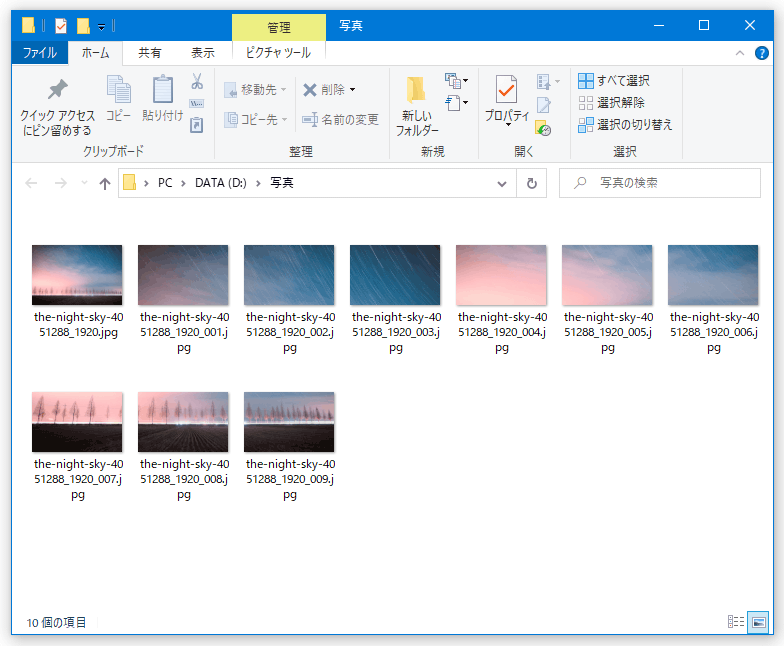Expand the 削除 dropdown arrow
Screen dimensions: 784x646
click(x=352, y=90)
